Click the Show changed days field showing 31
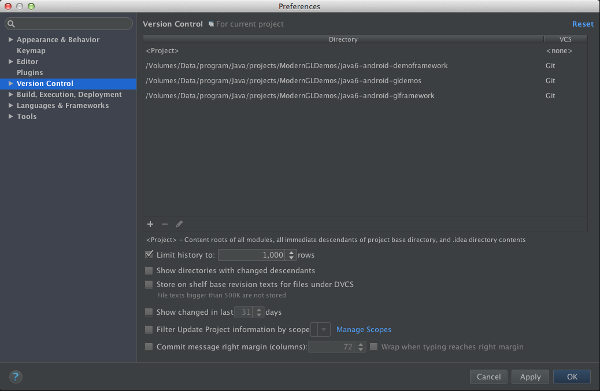 244,312
